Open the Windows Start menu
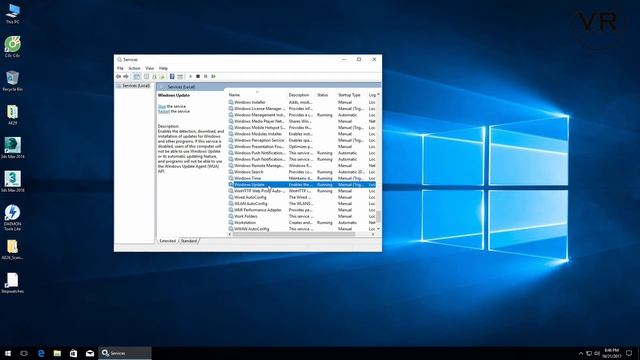The image size is (640, 360). 8,353
